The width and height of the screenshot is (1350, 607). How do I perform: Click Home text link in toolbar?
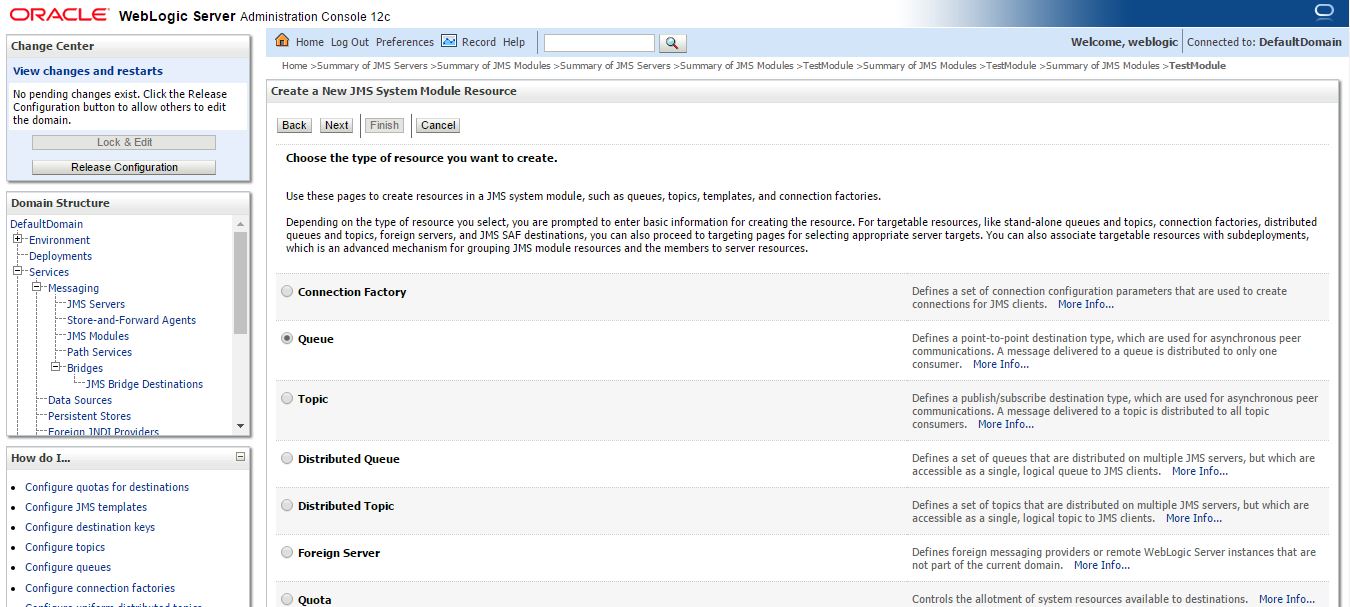coord(310,42)
